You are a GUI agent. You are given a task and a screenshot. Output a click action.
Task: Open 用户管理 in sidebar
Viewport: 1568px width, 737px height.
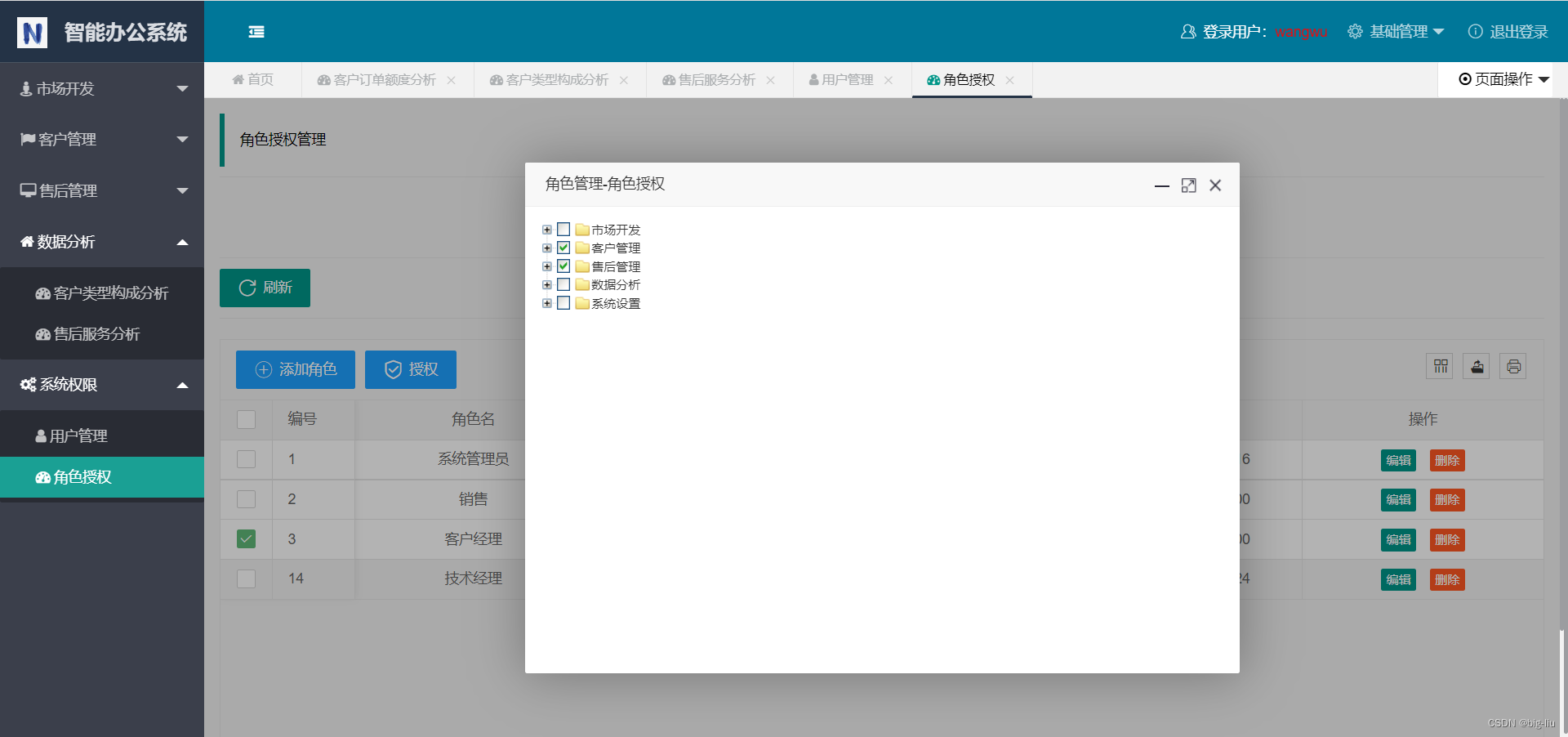coord(102,436)
